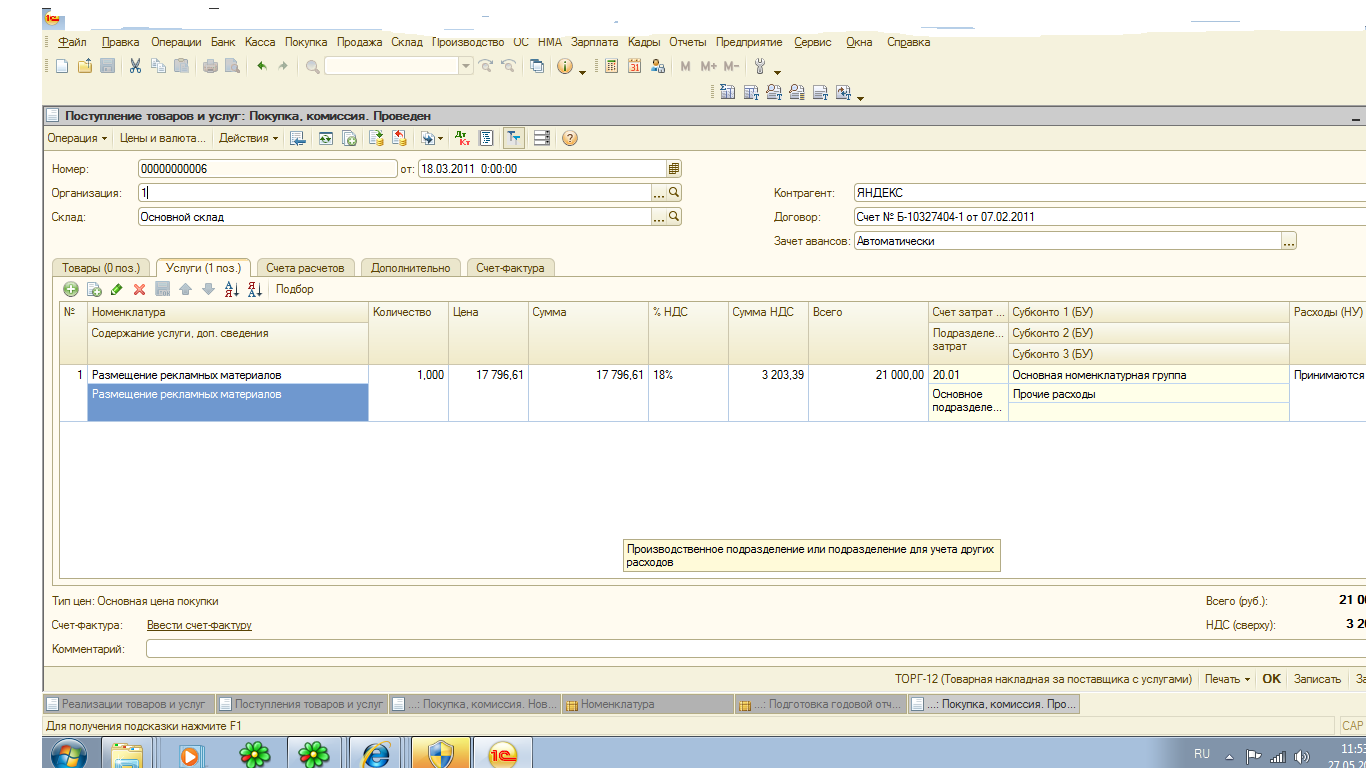
Task: Open the Печать dropdown at bottom
Action: [x=1227, y=679]
